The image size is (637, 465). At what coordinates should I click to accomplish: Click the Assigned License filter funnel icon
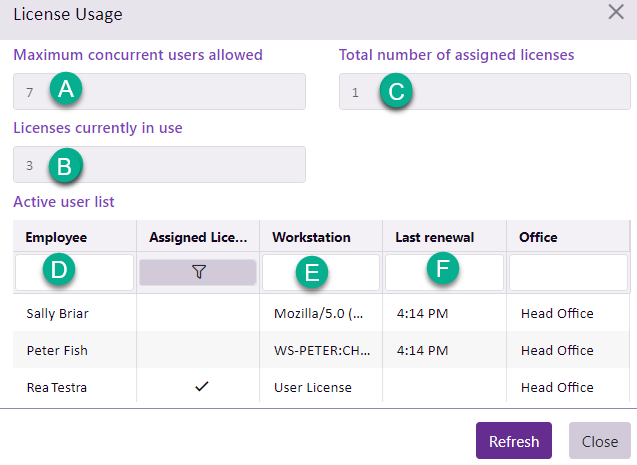point(198,272)
